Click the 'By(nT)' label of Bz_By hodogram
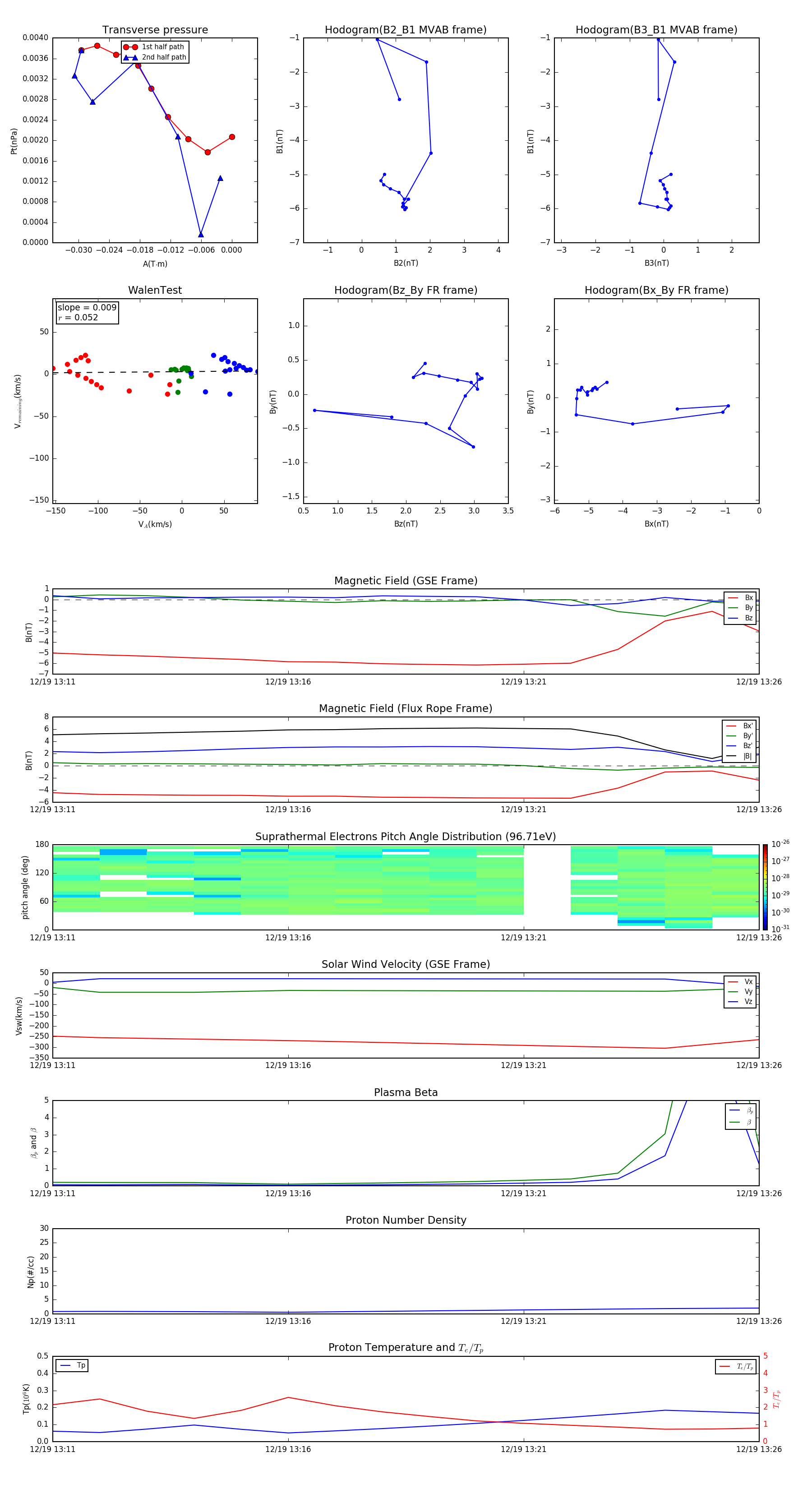The image size is (812, 1489). click(x=273, y=402)
